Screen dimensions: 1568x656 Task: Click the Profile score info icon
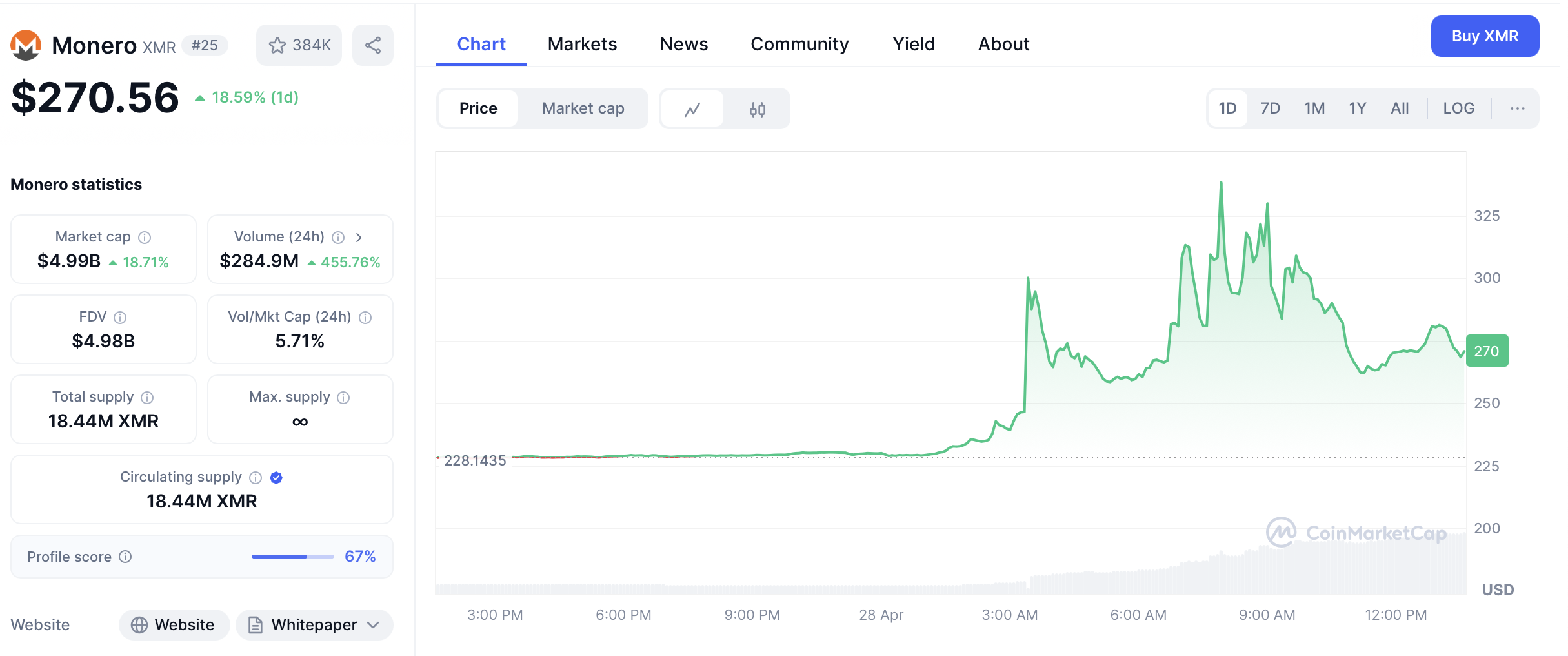tap(126, 557)
